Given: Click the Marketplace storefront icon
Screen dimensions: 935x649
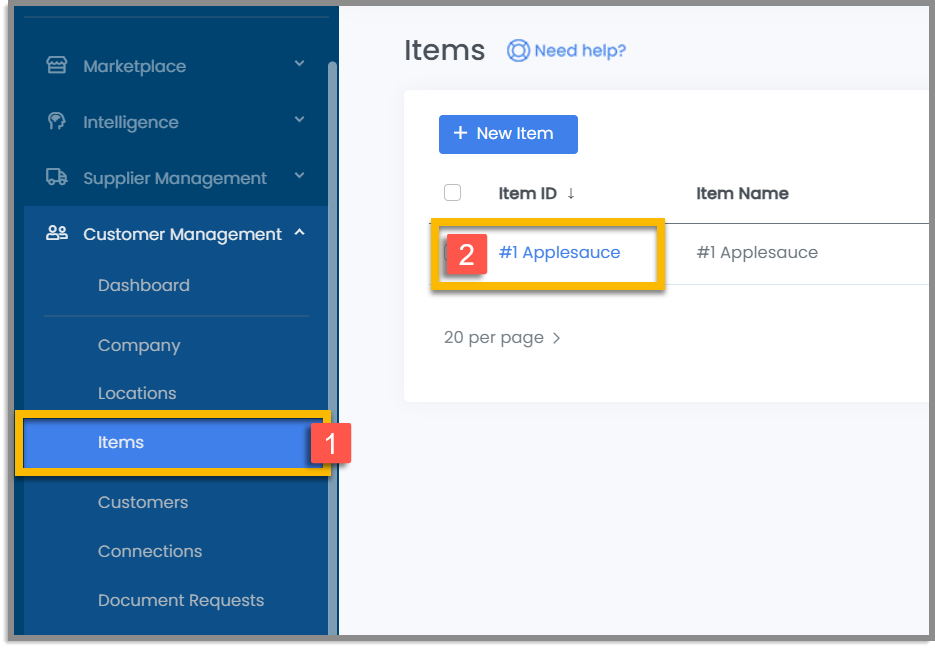Looking at the screenshot, I should (57, 64).
